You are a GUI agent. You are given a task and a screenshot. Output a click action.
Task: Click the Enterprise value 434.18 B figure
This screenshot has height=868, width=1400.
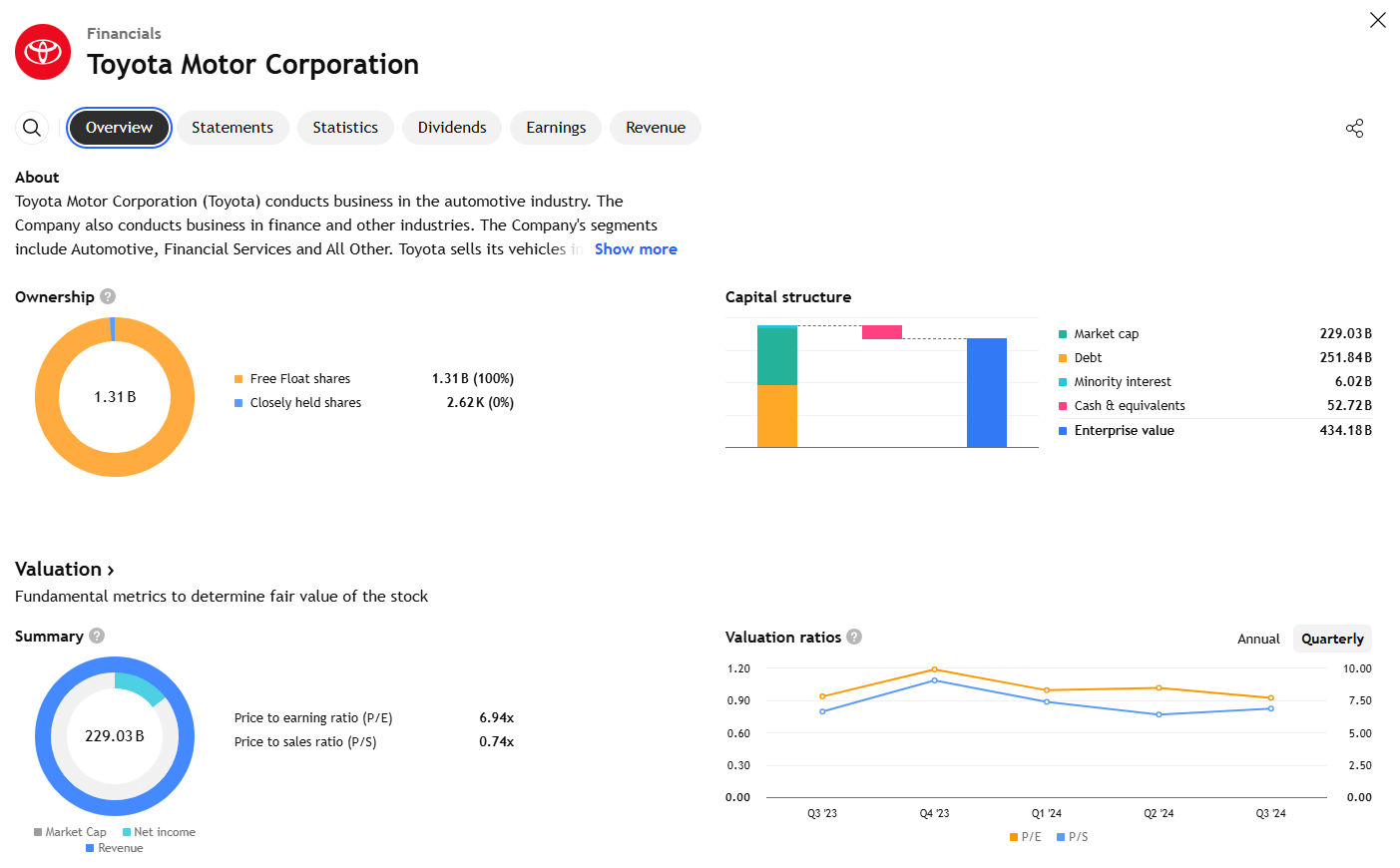[x=1345, y=431]
